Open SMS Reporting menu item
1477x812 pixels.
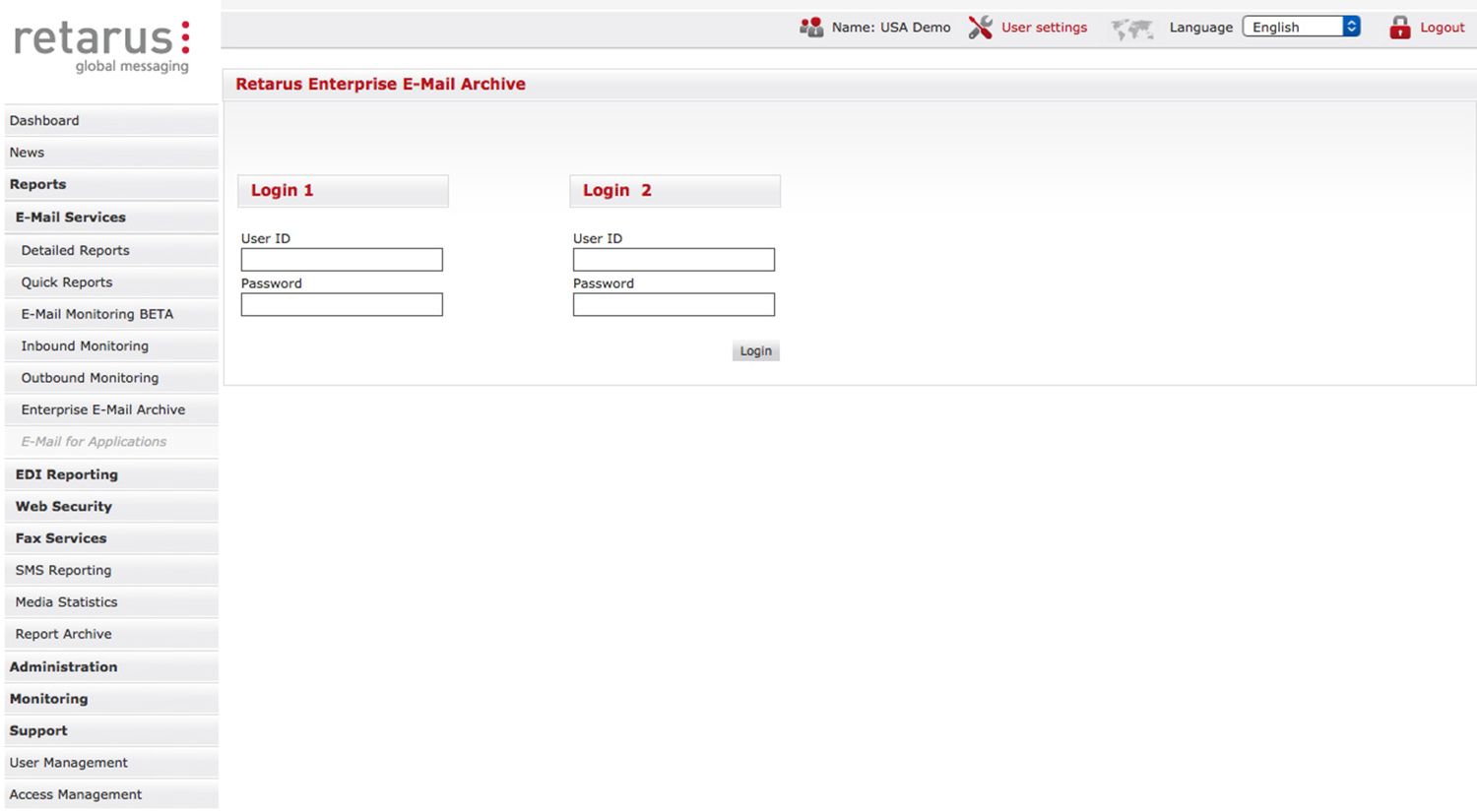click(x=111, y=570)
